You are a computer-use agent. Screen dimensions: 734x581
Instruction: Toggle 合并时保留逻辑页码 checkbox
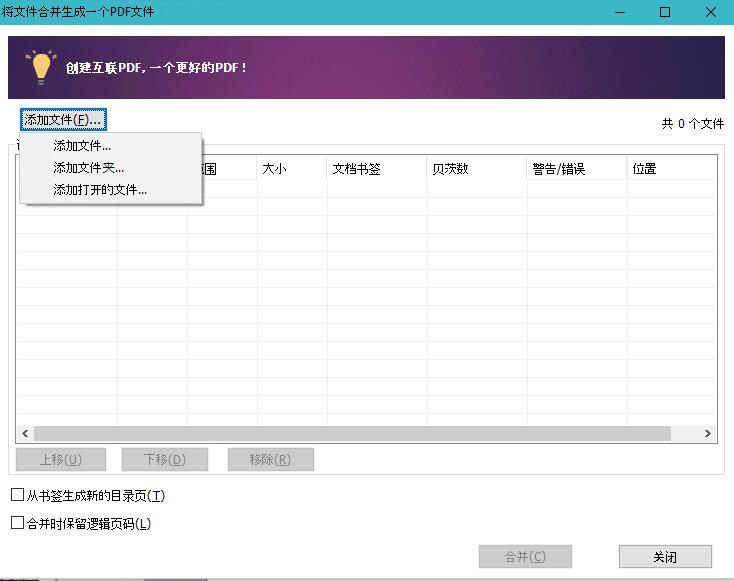17,523
